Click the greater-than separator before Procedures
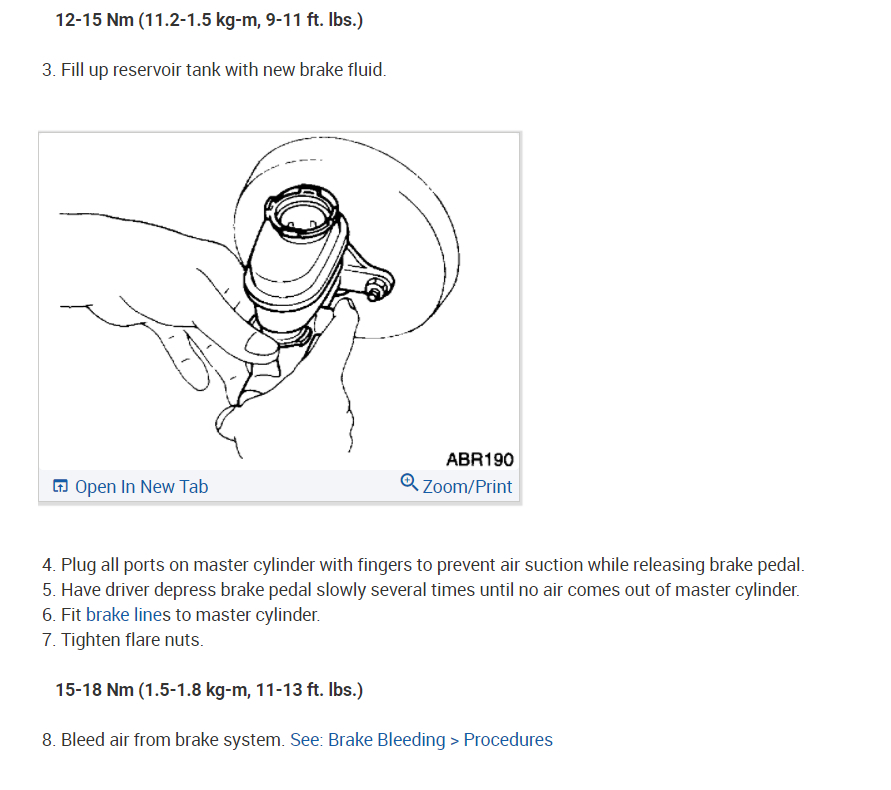The image size is (891, 790). click(455, 741)
